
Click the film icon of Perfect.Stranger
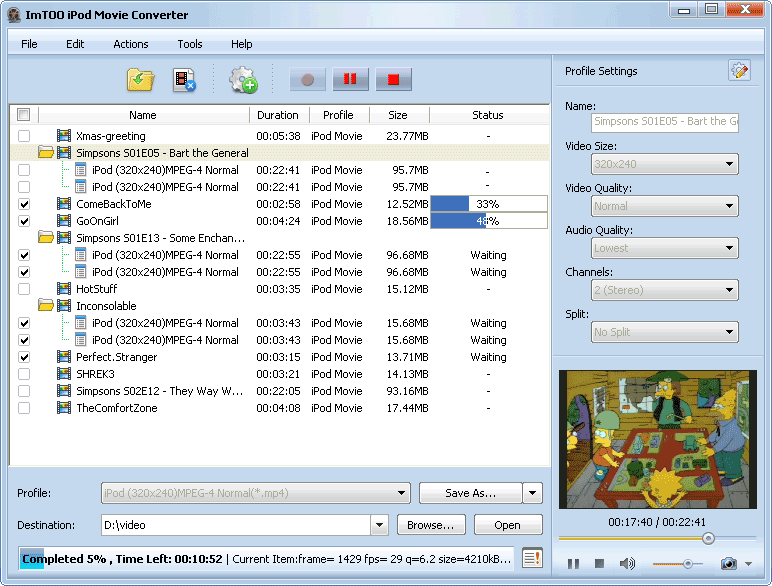[x=64, y=357]
